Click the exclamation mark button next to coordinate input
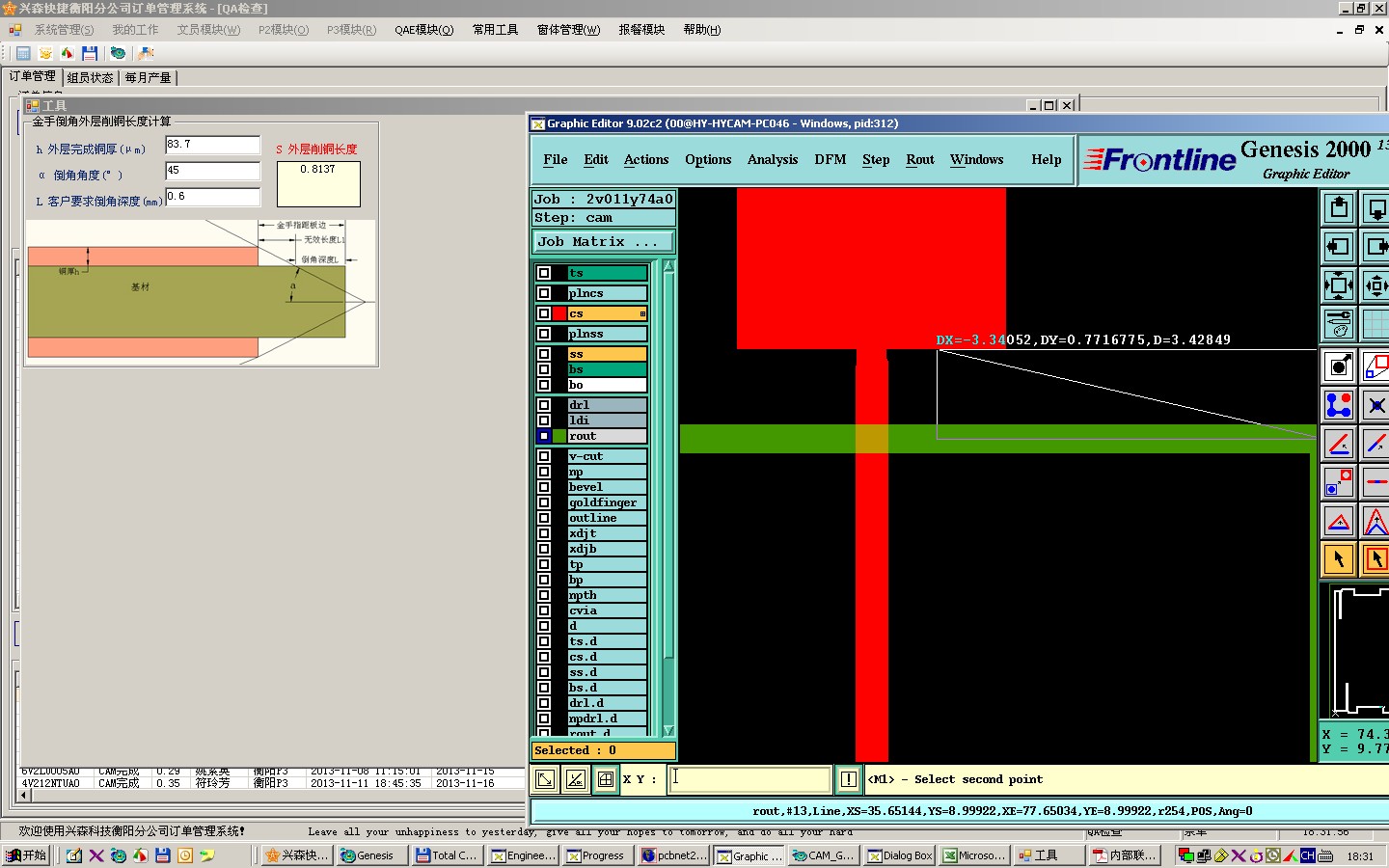The height and width of the screenshot is (868, 1389). (848, 779)
